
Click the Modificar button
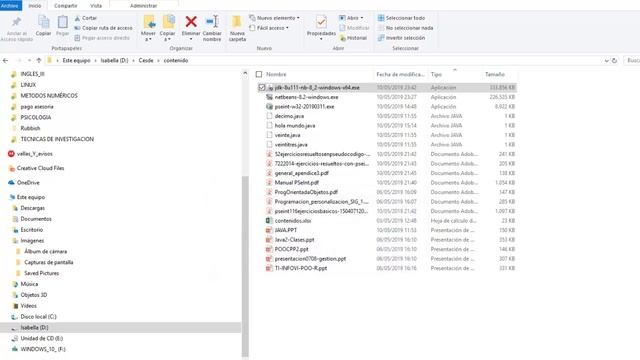pyautogui.click(x=354, y=28)
